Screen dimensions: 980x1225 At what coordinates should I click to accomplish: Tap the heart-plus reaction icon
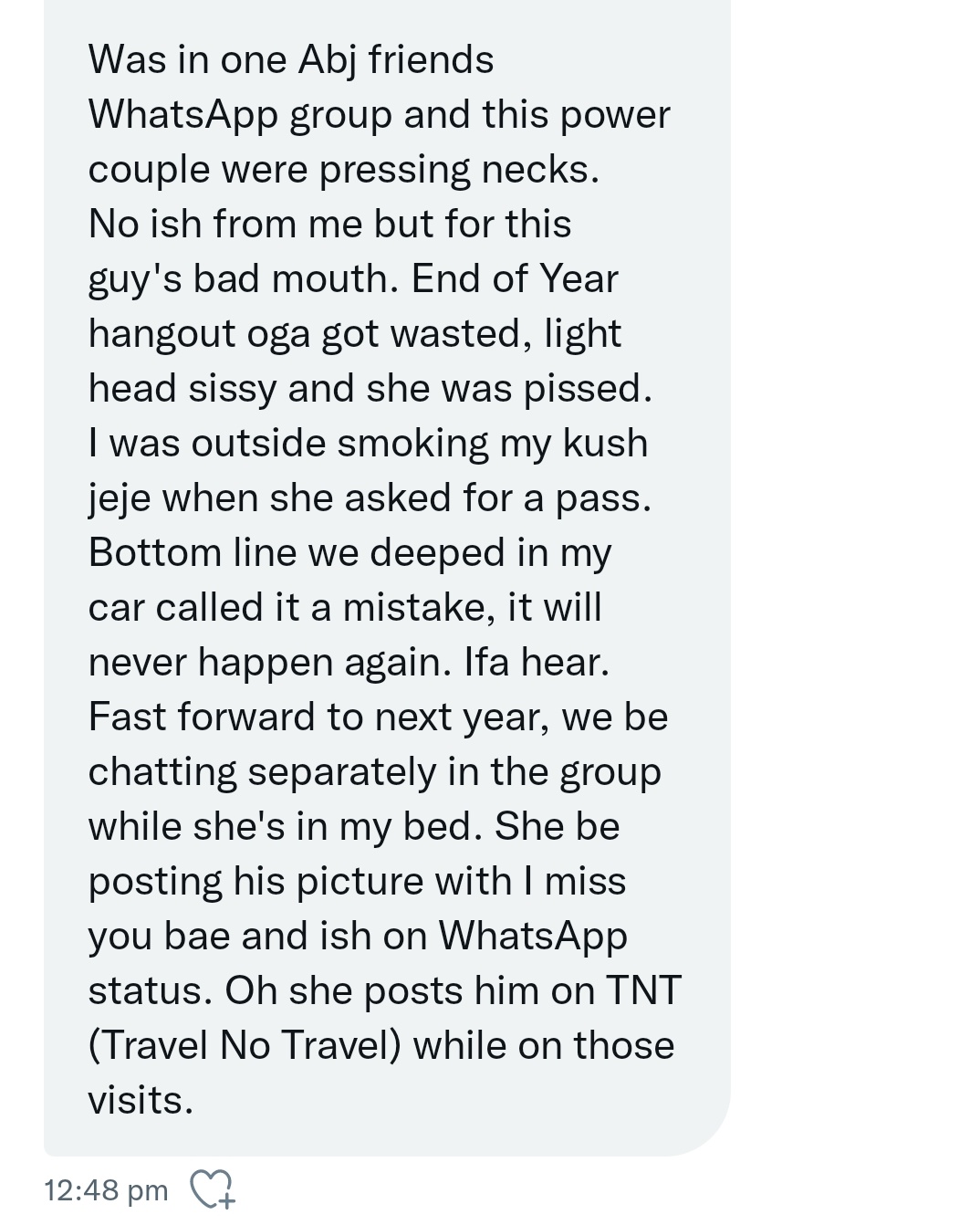click(x=212, y=1189)
